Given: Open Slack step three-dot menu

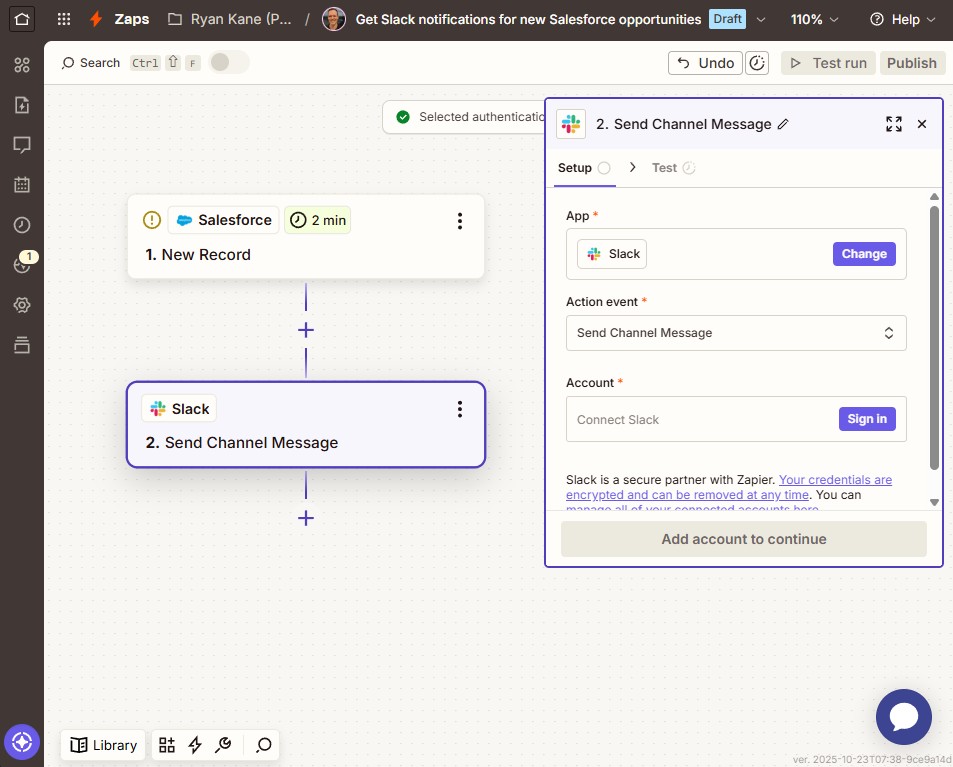Looking at the screenshot, I should click(459, 409).
